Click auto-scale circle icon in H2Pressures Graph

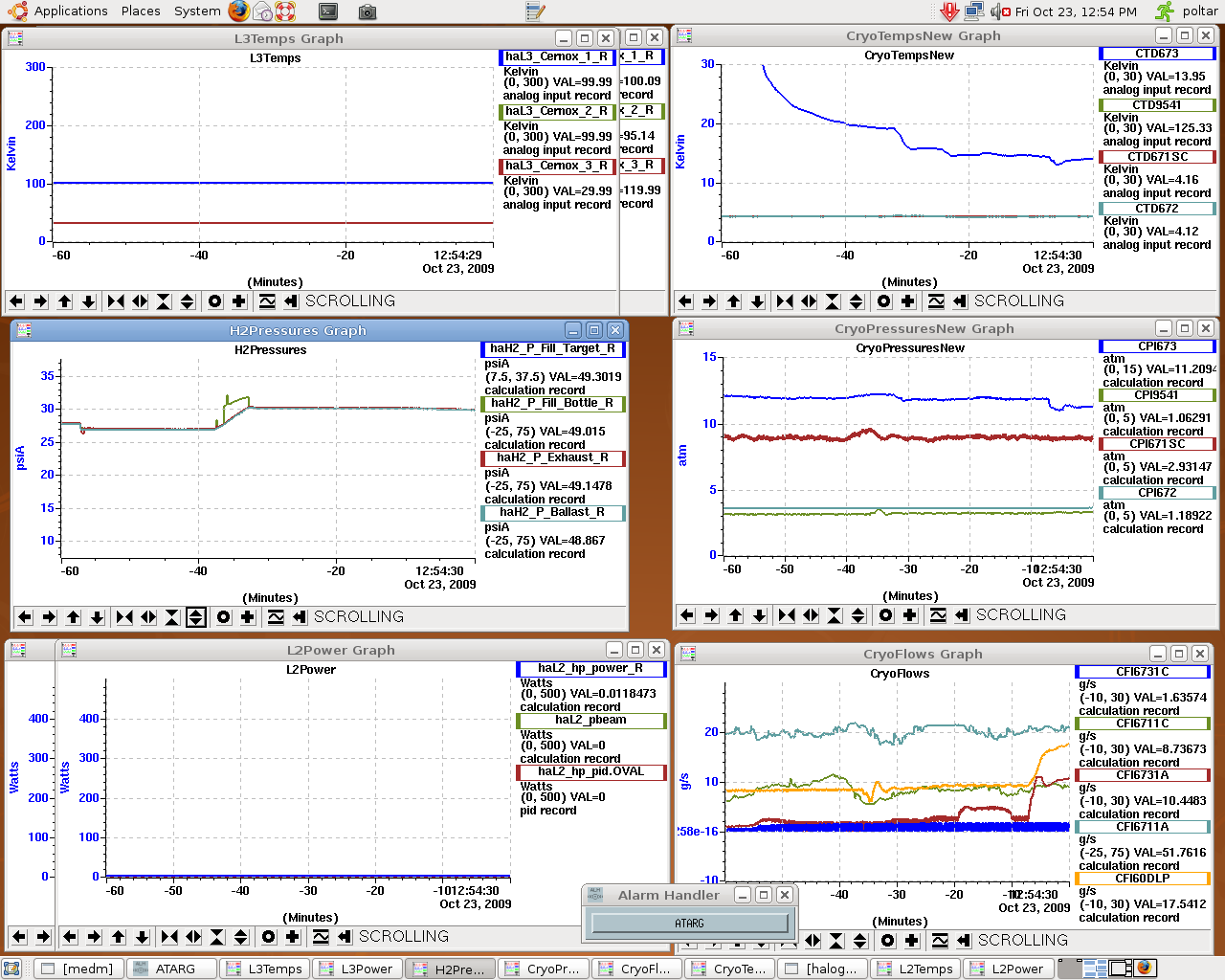point(223,617)
